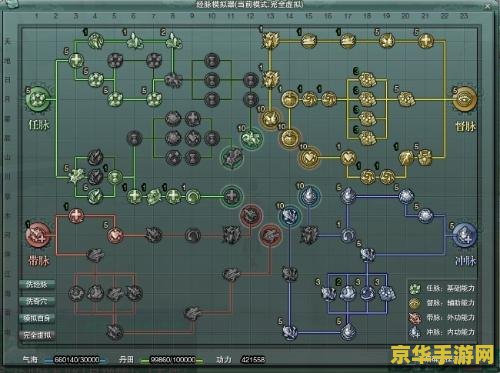Click the 带脉 label under the red root
500x373 pixels.
tap(39, 260)
